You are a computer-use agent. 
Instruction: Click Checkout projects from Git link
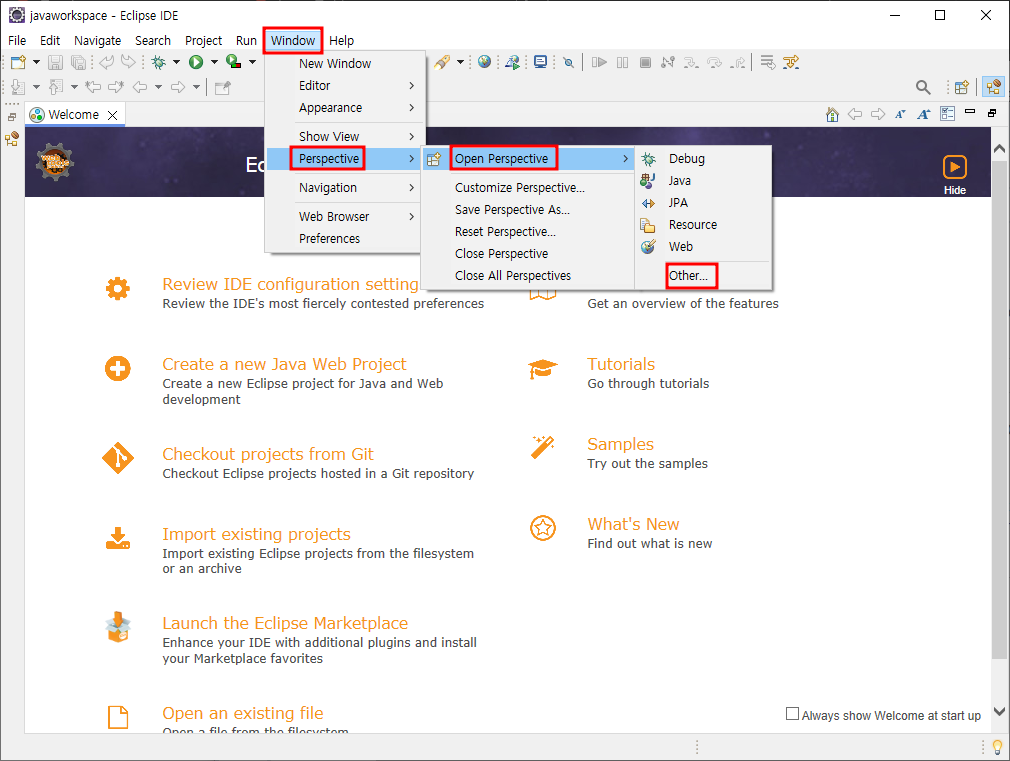click(x=268, y=454)
